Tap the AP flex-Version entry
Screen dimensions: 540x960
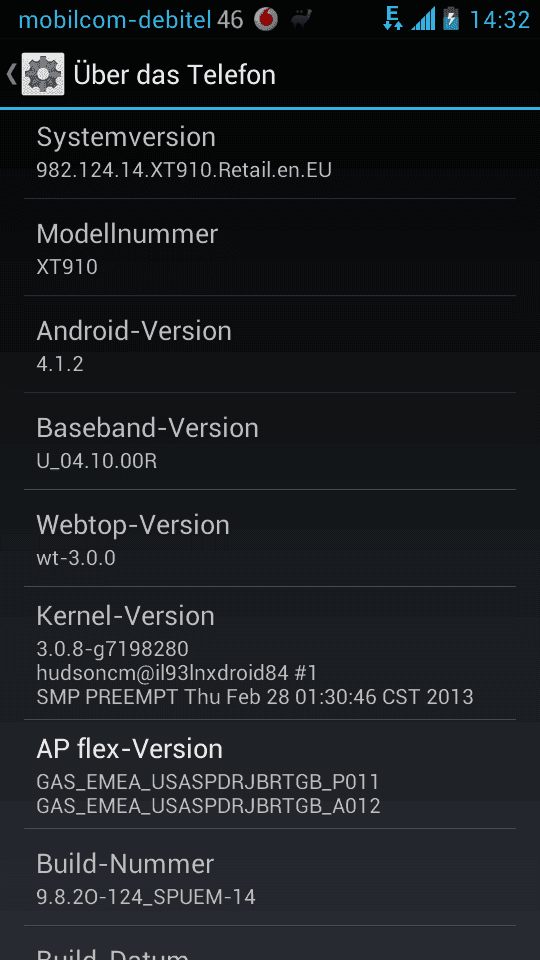(270, 774)
